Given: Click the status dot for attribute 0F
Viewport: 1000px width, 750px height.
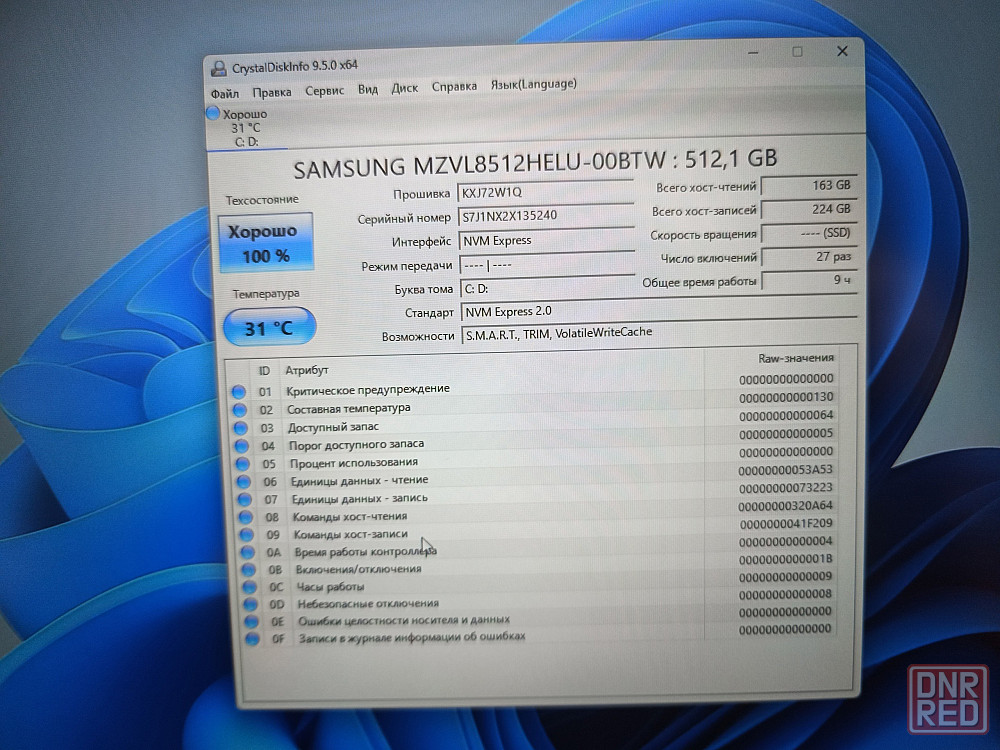Looking at the screenshot, I should click(x=253, y=638).
